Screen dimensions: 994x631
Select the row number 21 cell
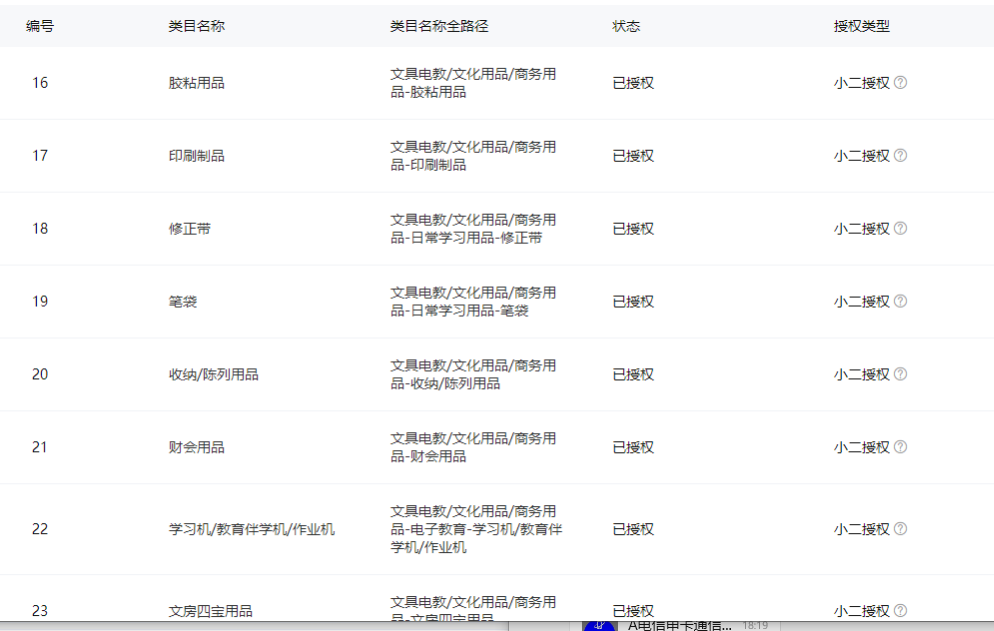click(x=40, y=447)
